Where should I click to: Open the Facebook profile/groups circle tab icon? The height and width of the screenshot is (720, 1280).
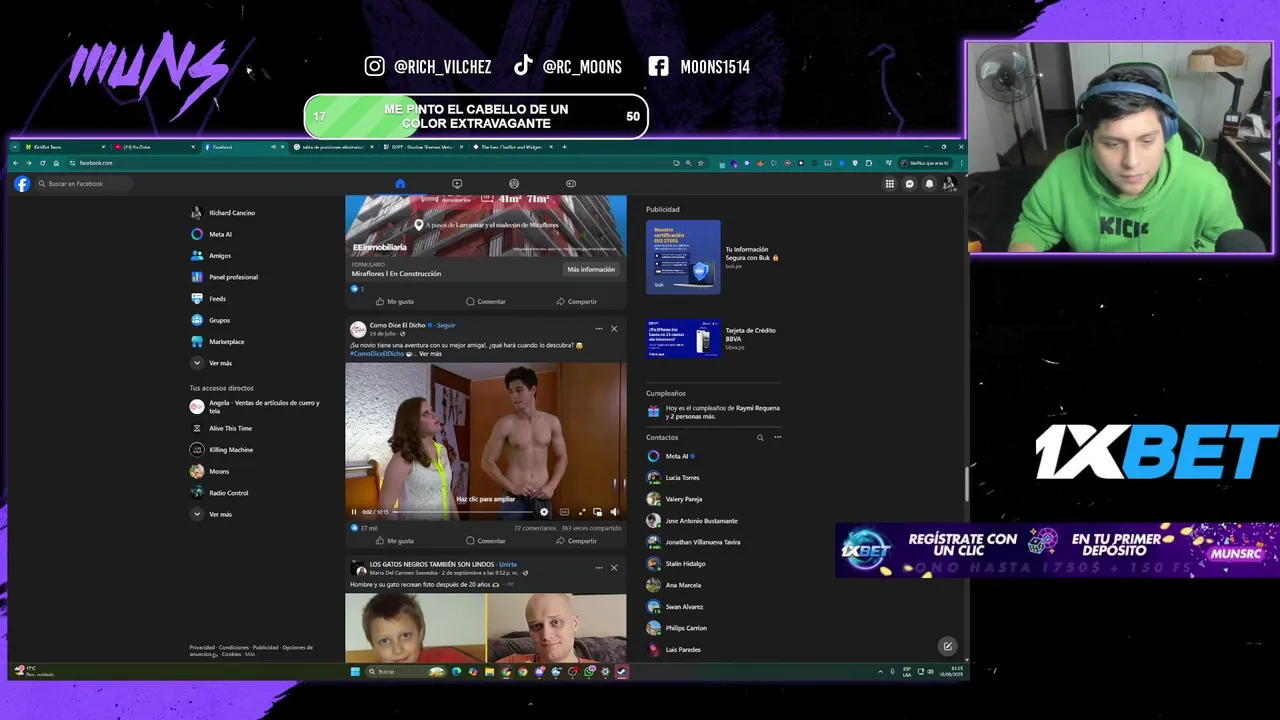(x=514, y=184)
